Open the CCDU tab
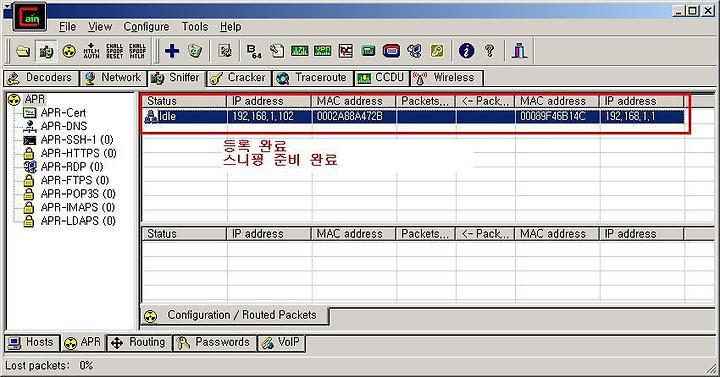This screenshot has width=720, height=377. click(381, 78)
